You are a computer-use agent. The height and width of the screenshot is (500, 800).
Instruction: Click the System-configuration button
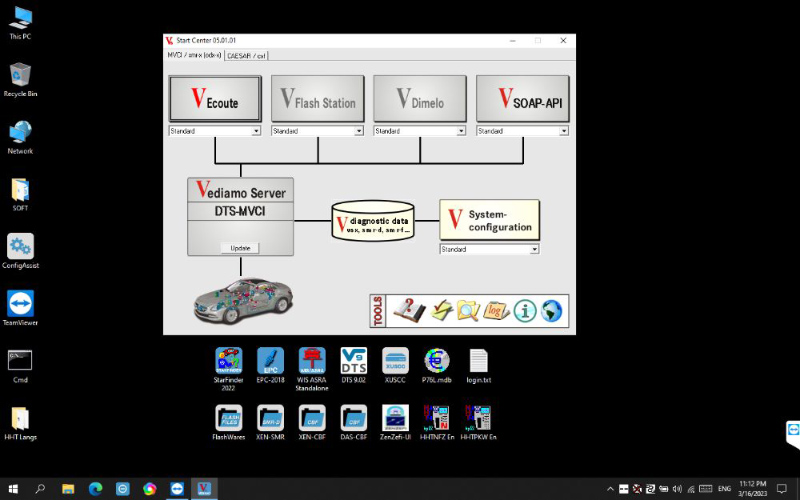pos(489,220)
